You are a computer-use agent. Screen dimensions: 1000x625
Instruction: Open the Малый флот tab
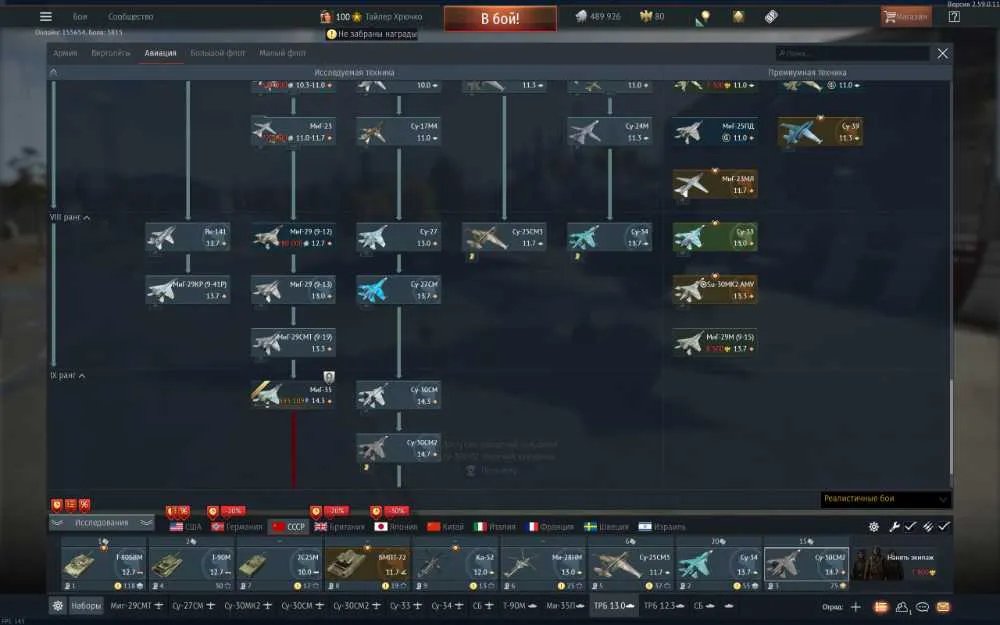pyautogui.click(x=283, y=53)
